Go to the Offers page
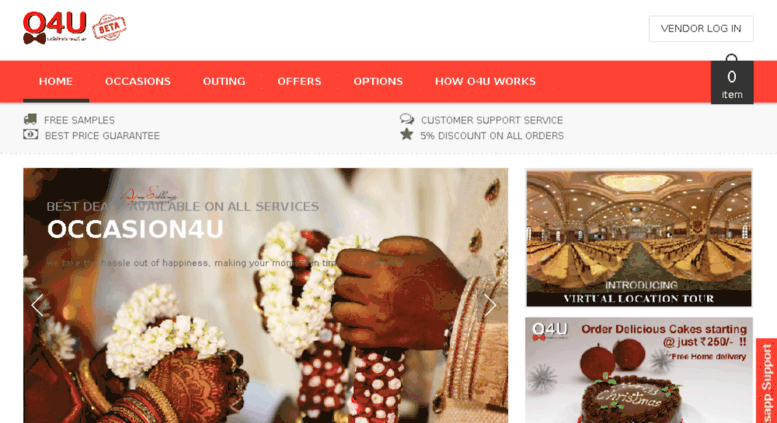The height and width of the screenshot is (423, 777). (x=299, y=81)
